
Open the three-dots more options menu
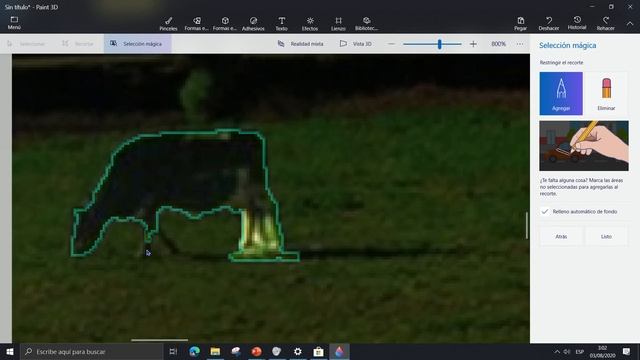coord(520,44)
